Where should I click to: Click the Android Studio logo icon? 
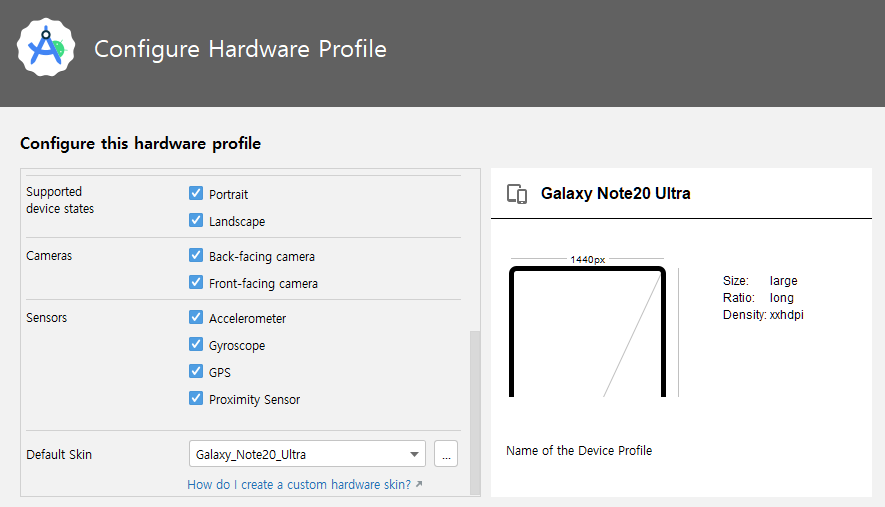click(x=46, y=47)
